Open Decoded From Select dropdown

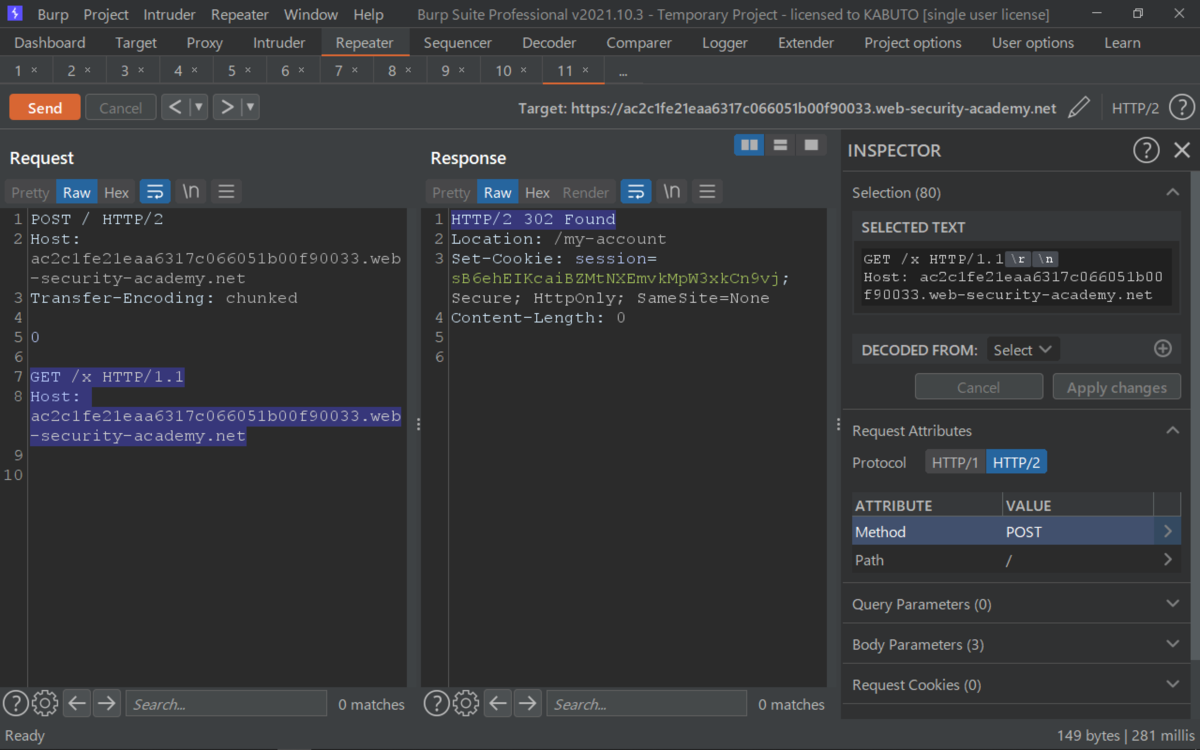(1022, 350)
